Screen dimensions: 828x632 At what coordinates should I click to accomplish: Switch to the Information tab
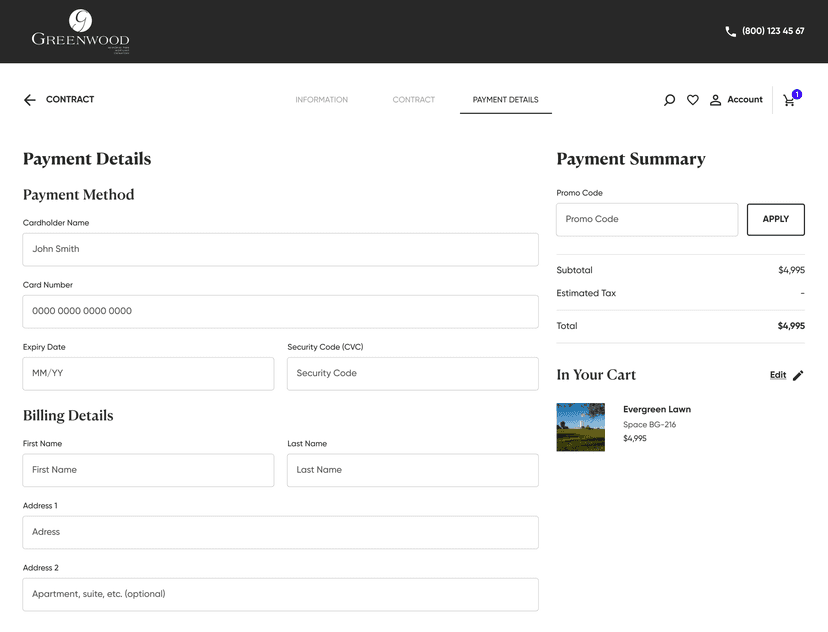(321, 100)
